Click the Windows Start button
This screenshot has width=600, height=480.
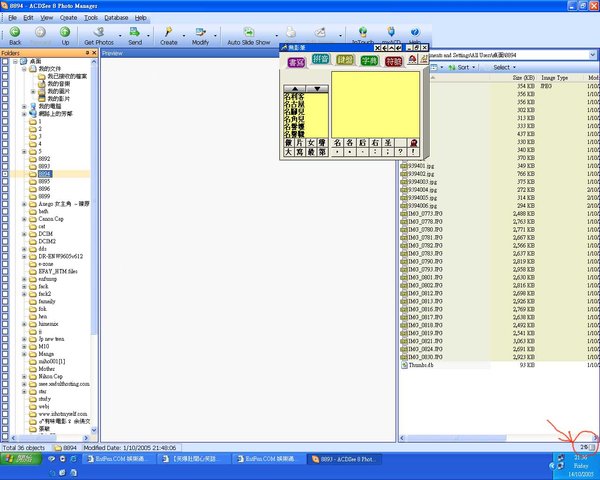coord(21,459)
